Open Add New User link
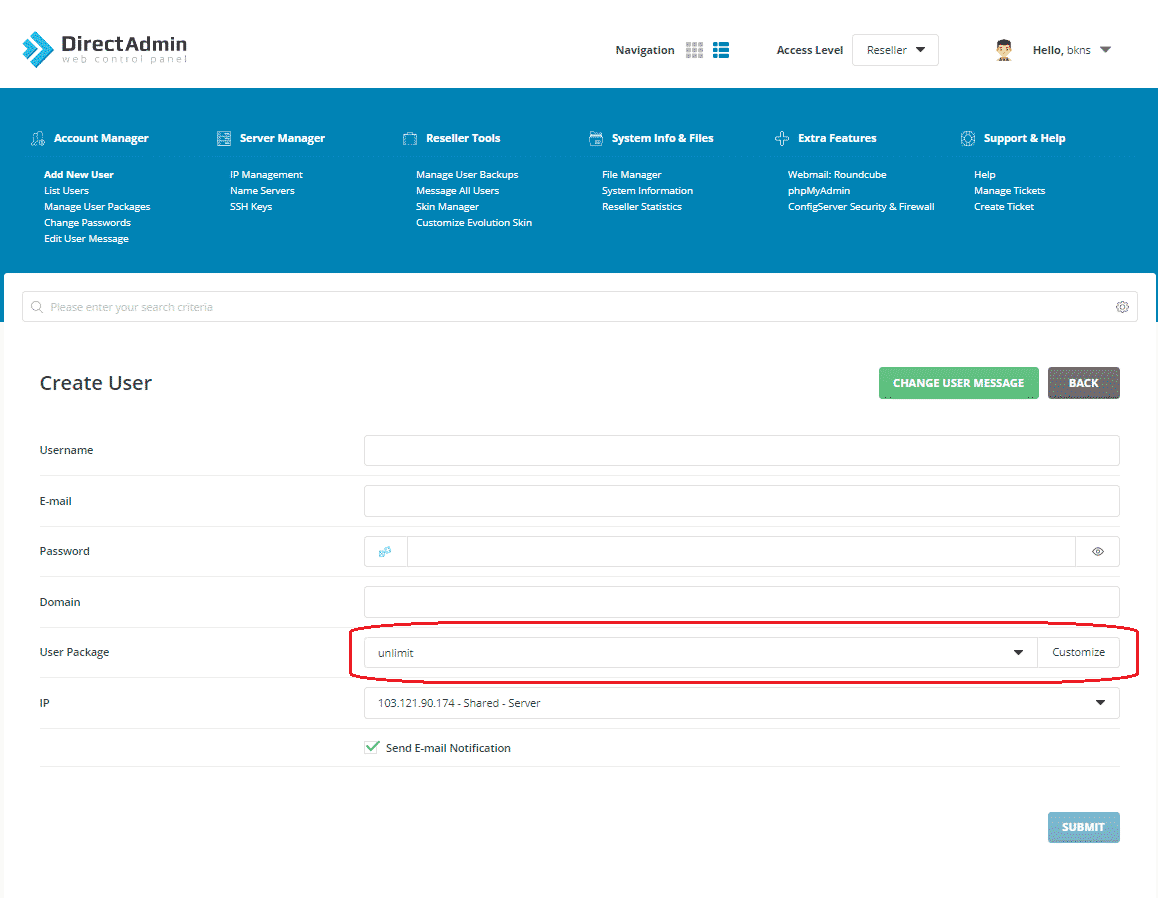The width and height of the screenshot is (1162, 898). pyautogui.click(x=79, y=175)
